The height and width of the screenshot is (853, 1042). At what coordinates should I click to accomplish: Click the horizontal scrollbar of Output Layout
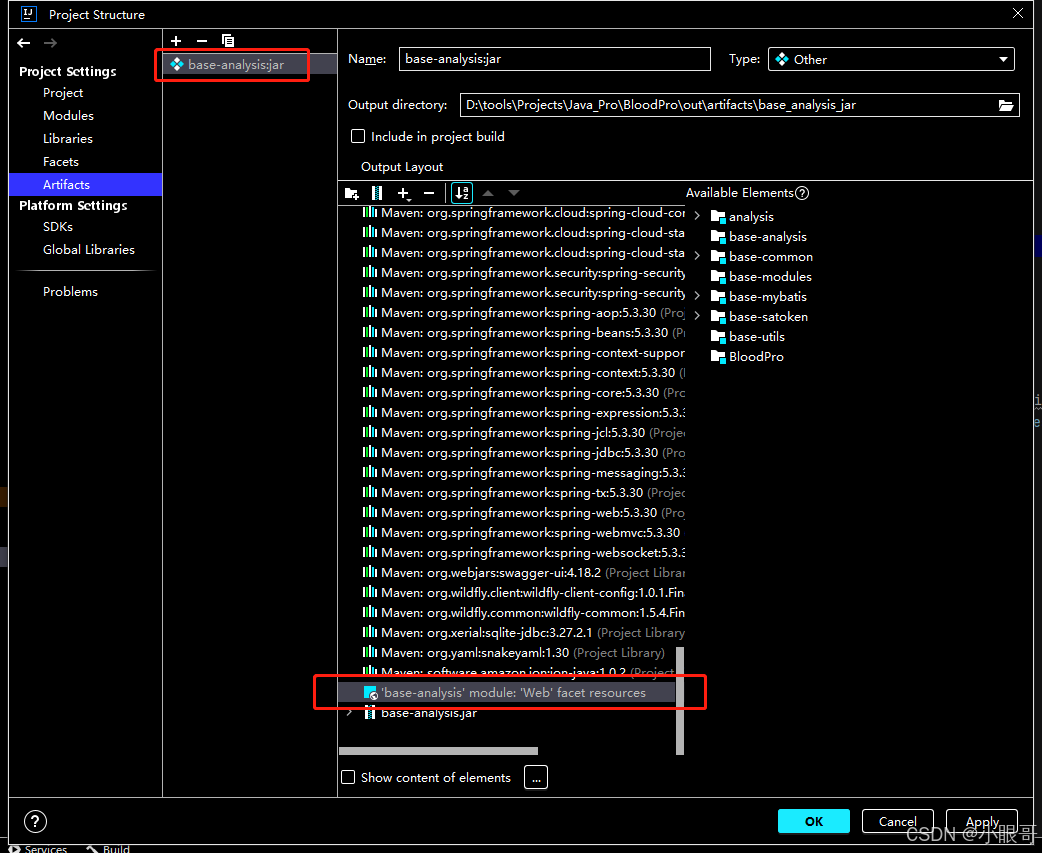[439, 751]
